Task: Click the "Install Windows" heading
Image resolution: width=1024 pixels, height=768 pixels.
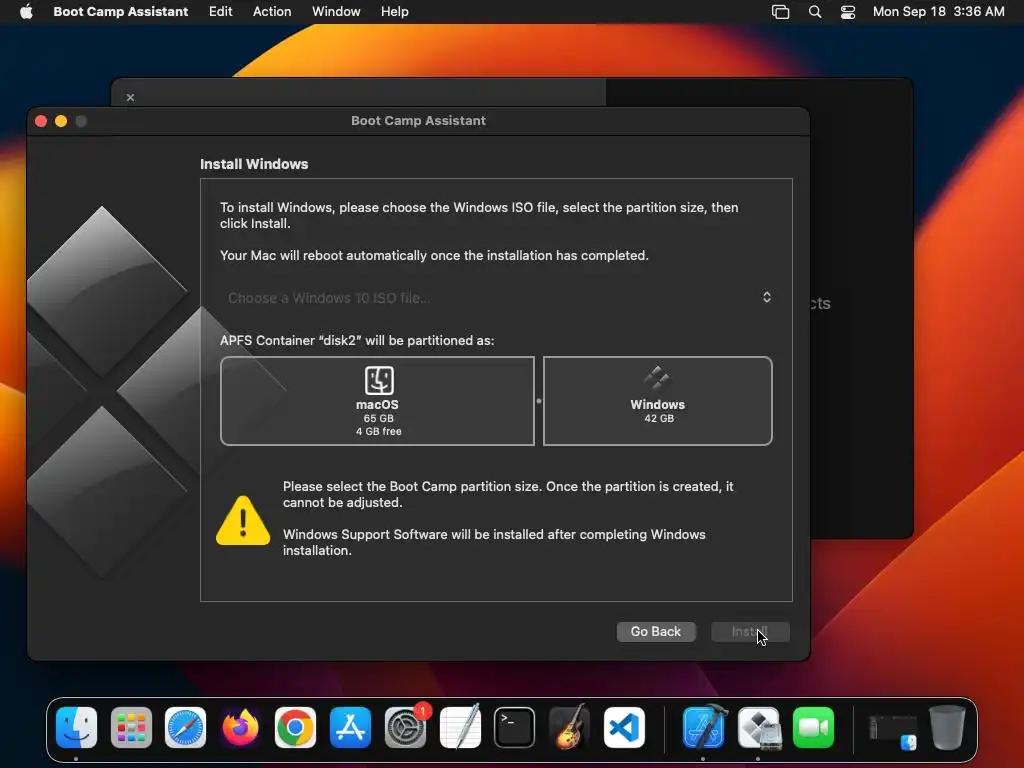Action: (x=254, y=164)
